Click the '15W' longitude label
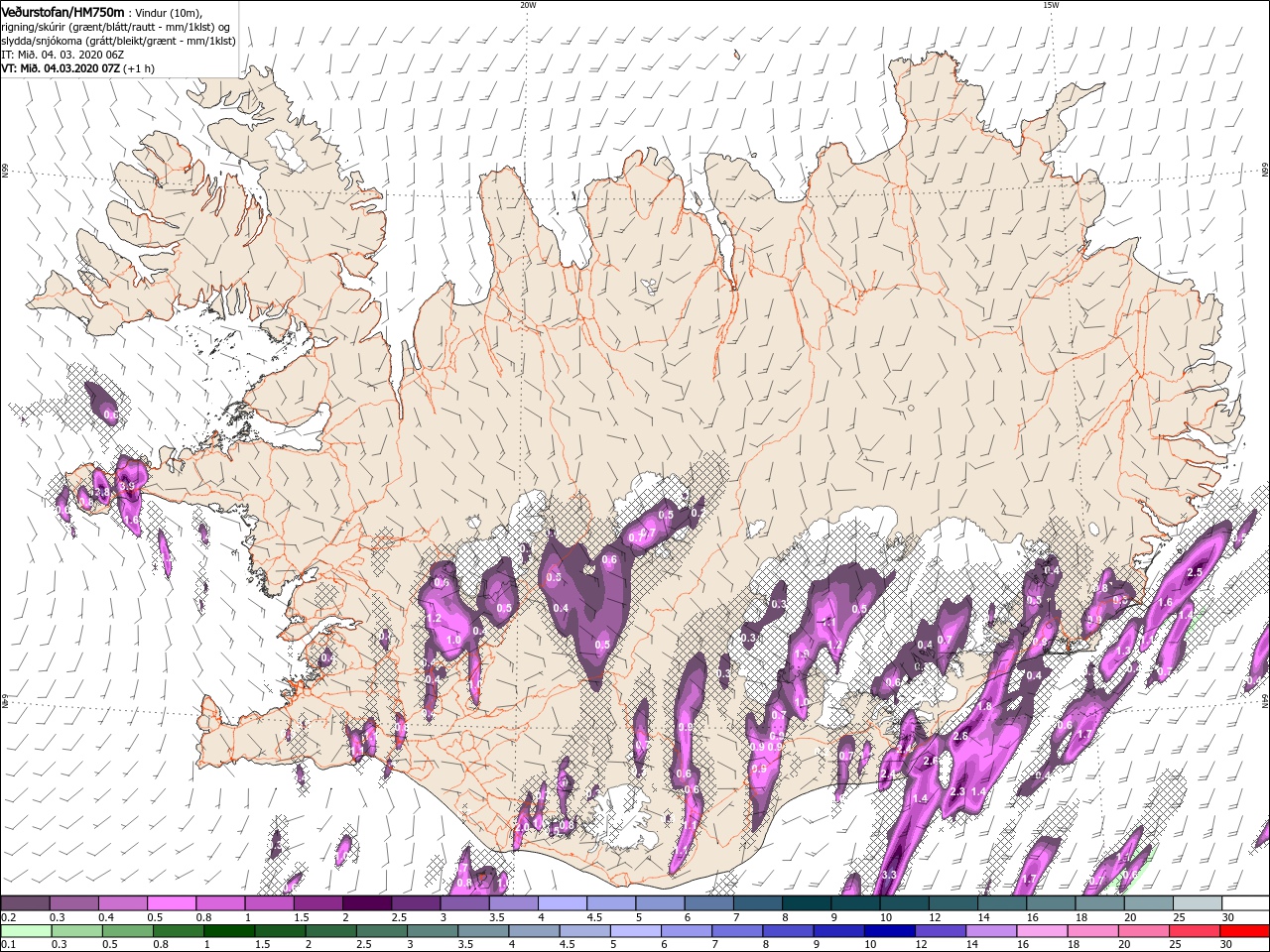This screenshot has width=1270, height=952. coord(1051,5)
